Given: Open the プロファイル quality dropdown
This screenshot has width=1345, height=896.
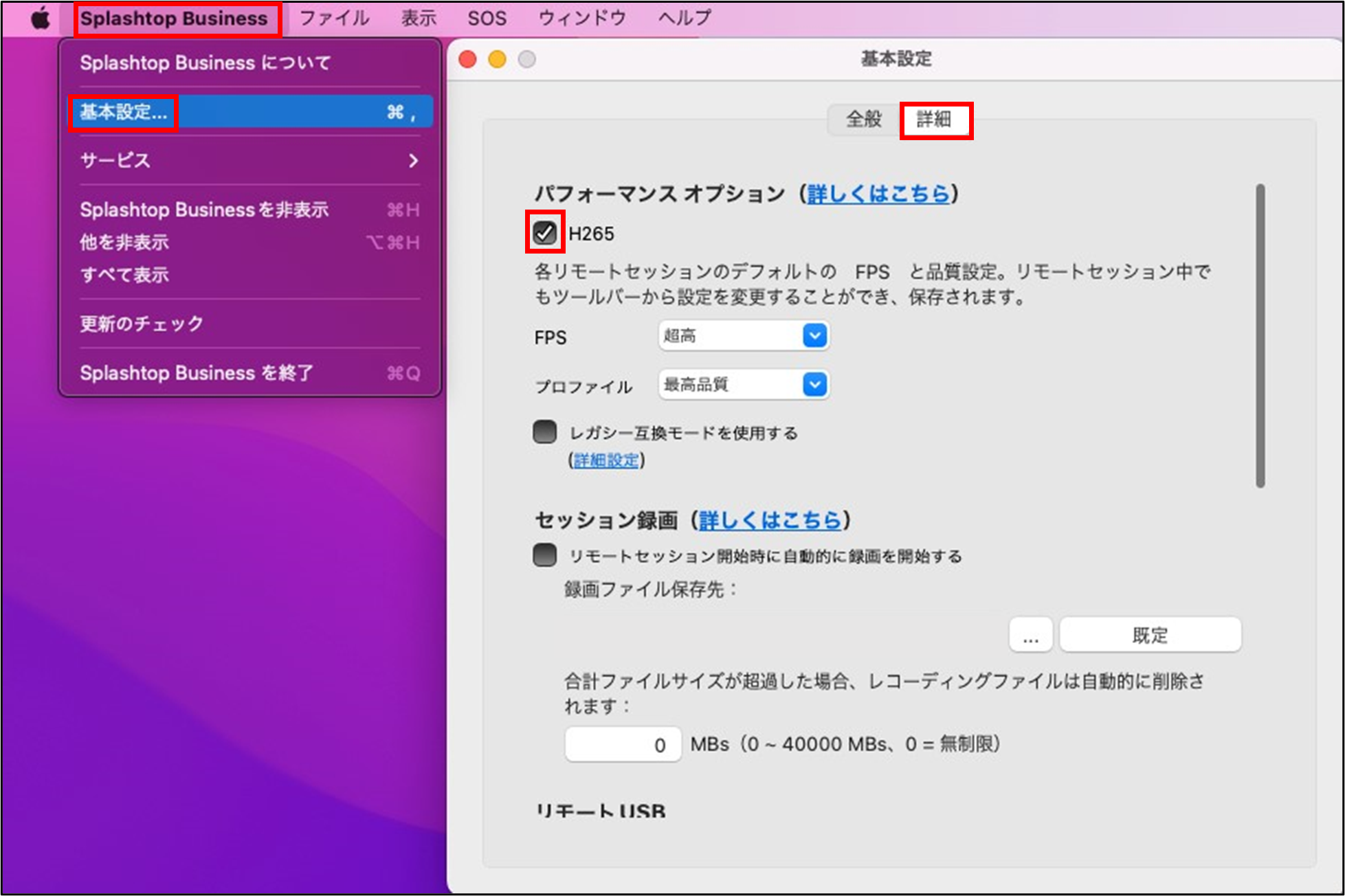Looking at the screenshot, I should coord(743,384).
